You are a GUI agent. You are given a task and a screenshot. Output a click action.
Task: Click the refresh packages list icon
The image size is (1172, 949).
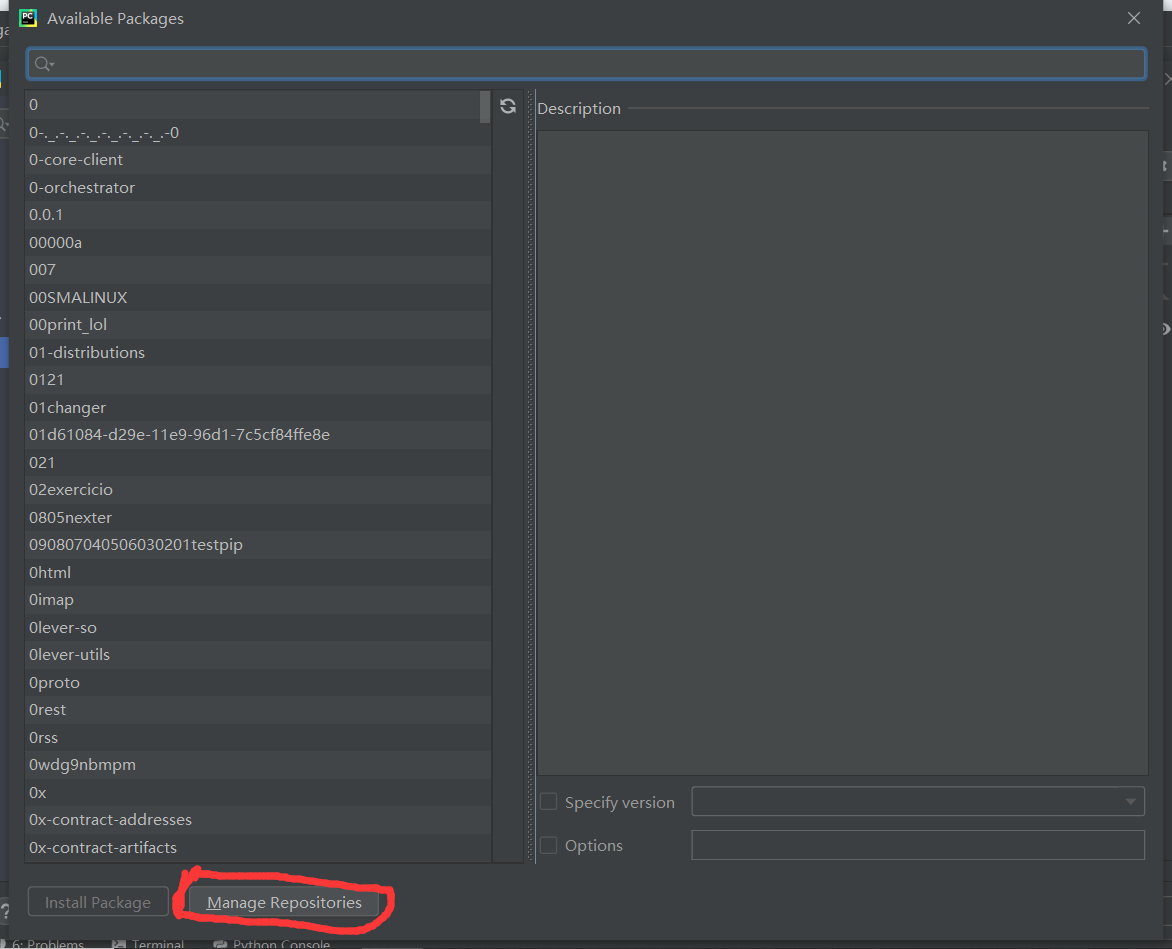click(x=508, y=106)
